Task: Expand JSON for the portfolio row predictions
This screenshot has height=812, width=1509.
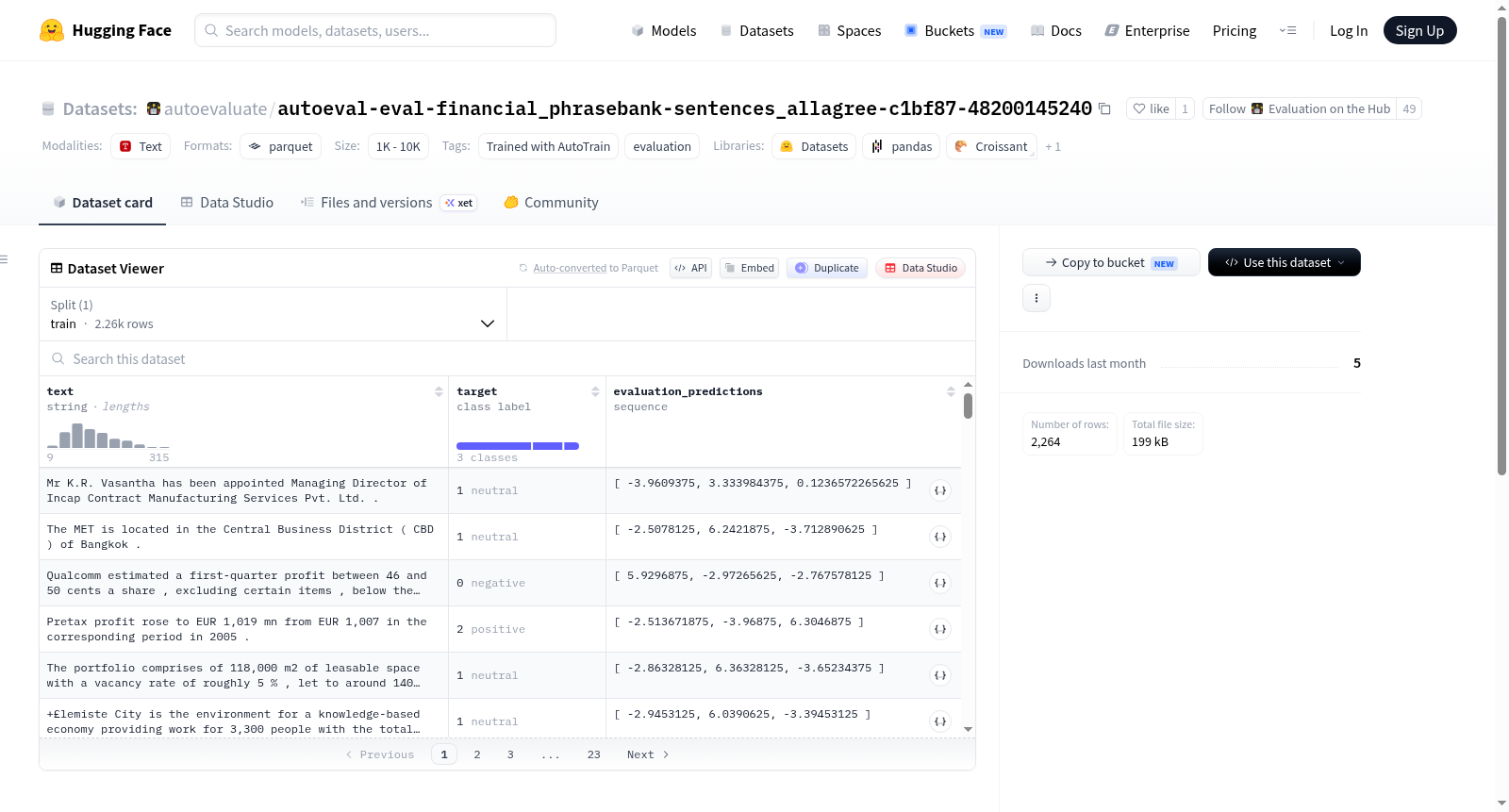Action: (940, 675)
